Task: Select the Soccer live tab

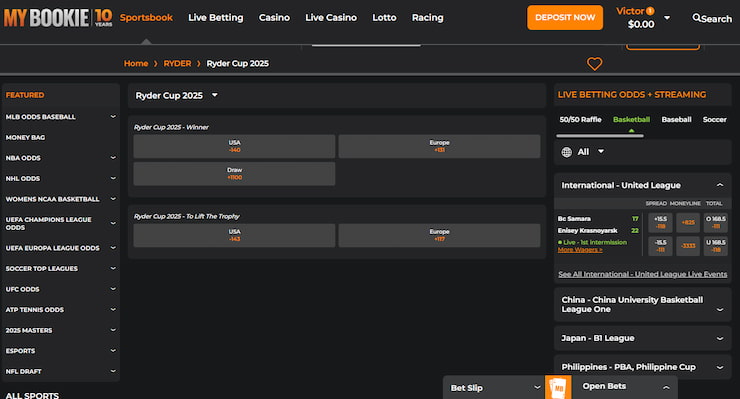Action: coord(715,119)
